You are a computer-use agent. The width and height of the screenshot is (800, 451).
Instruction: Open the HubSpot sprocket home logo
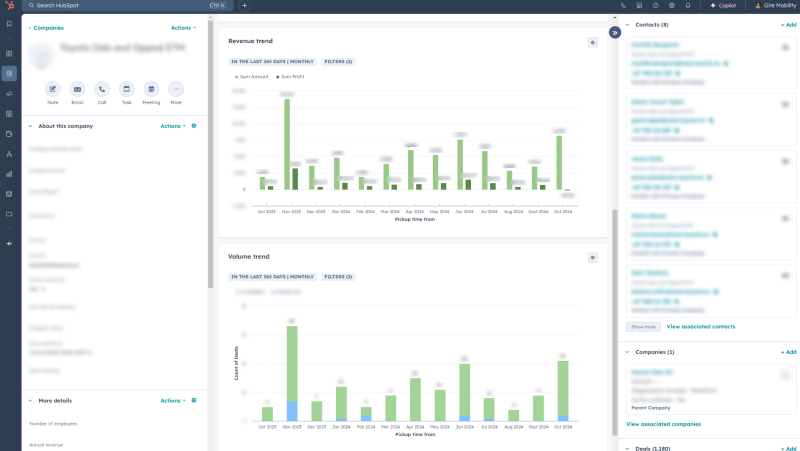click(9, 6)
